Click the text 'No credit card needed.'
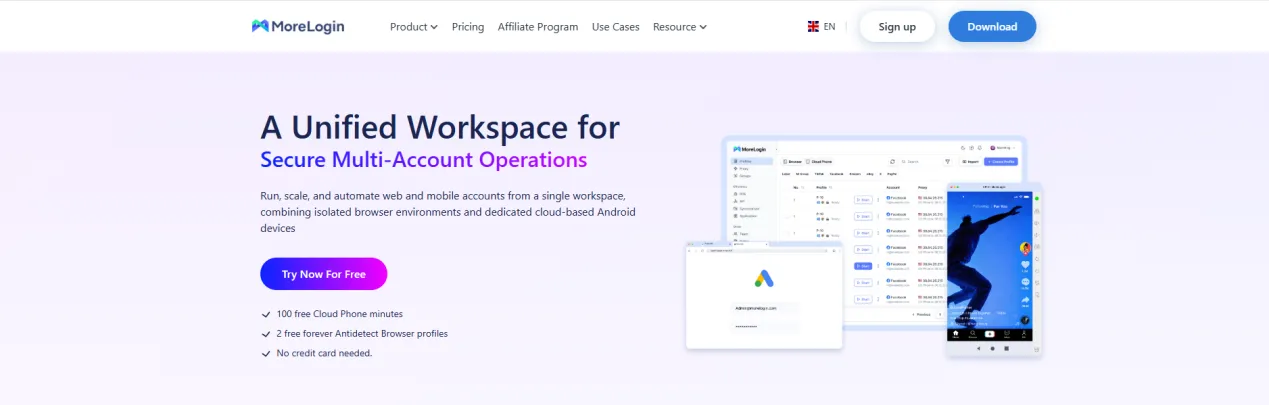1269x405 pixels. pos(325,354)
